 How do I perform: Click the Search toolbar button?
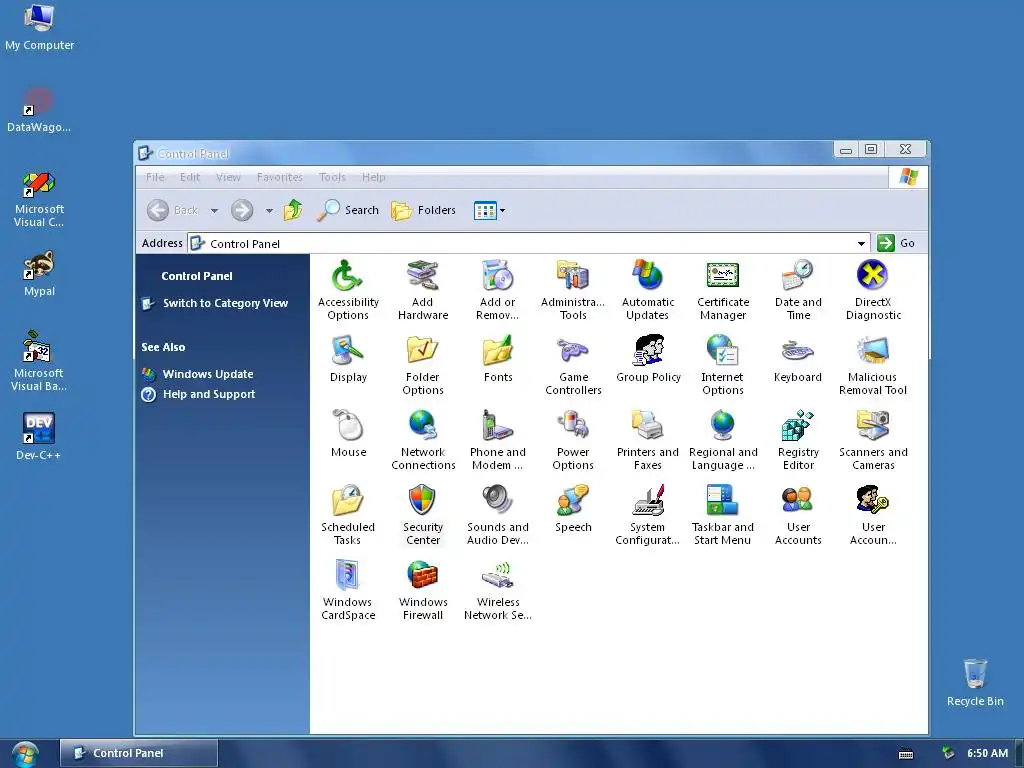[x=348, y=210]
